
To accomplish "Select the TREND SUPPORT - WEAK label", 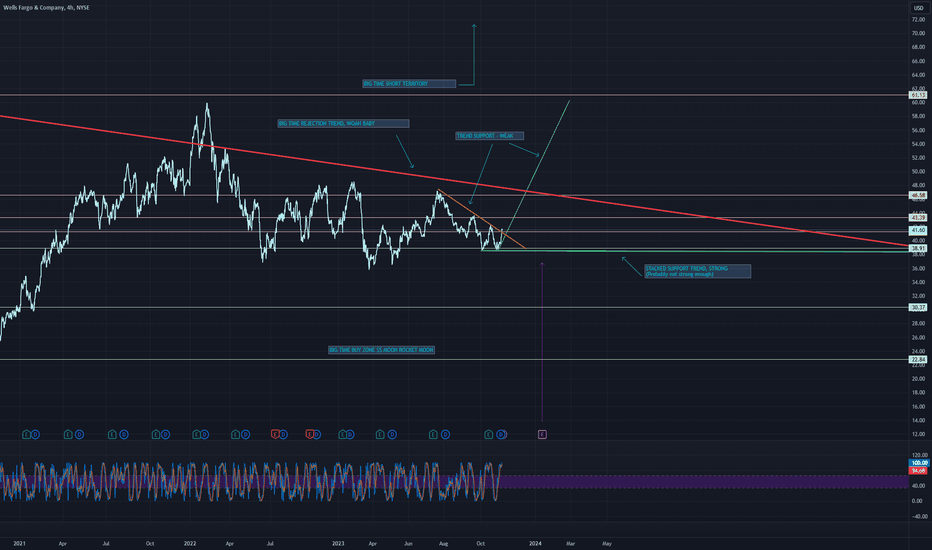I will click(489, 136).
